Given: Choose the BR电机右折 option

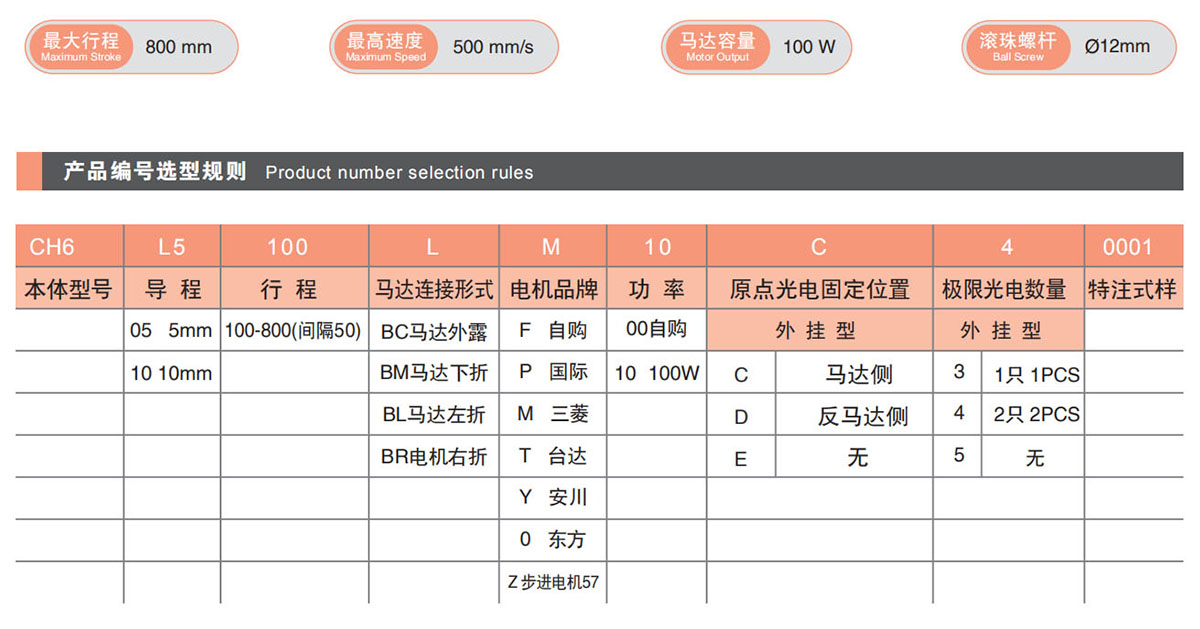Looking at the screenshot, I should (434, 456).
